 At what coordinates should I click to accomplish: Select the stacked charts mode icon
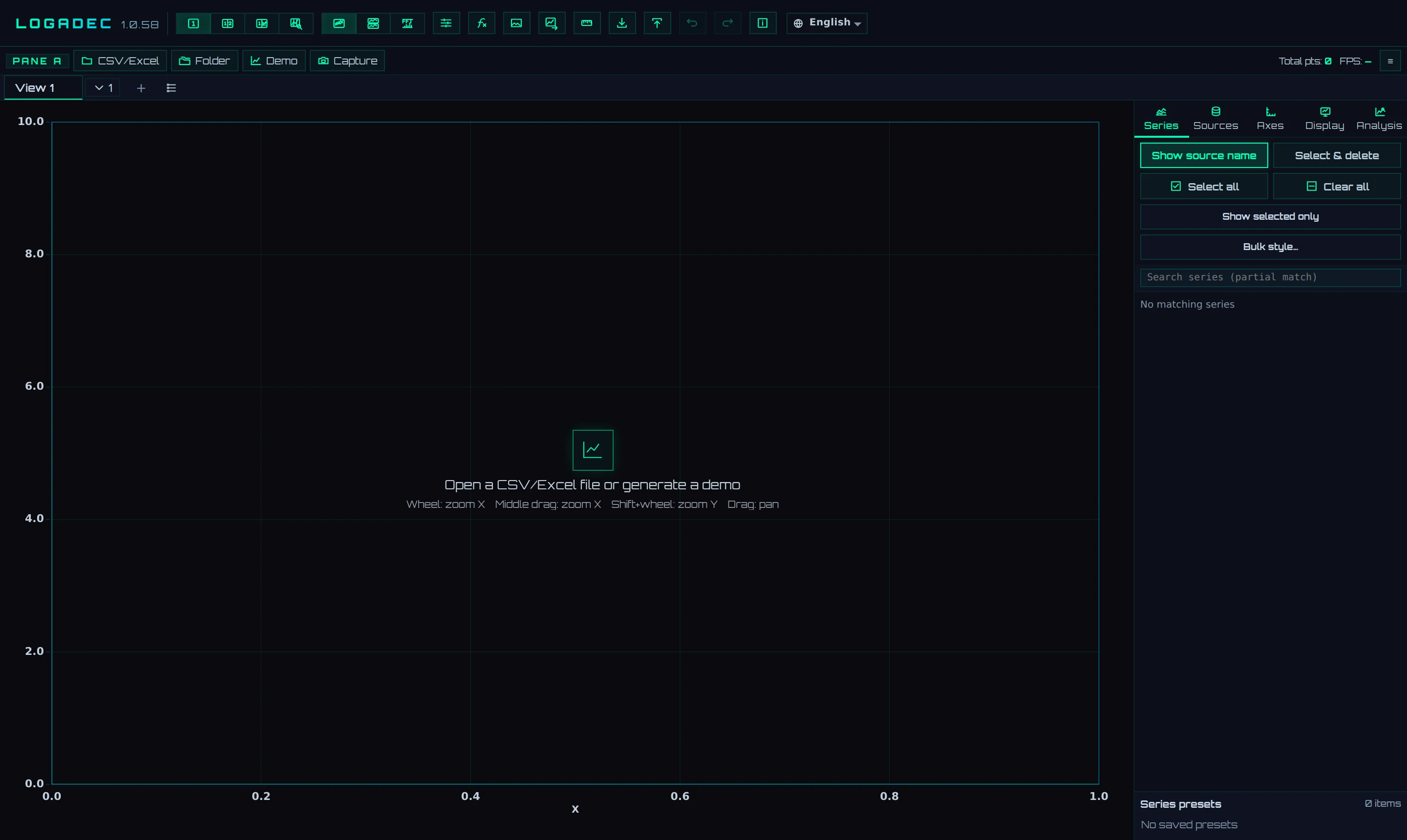click(x=373, y=23)
